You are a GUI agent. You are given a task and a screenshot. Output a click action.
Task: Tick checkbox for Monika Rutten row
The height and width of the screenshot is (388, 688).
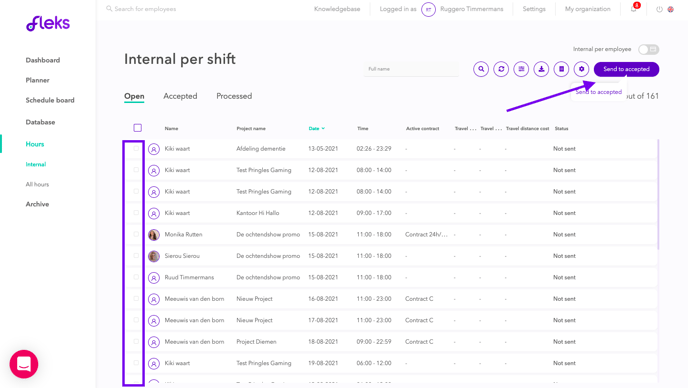pos(136,234)
